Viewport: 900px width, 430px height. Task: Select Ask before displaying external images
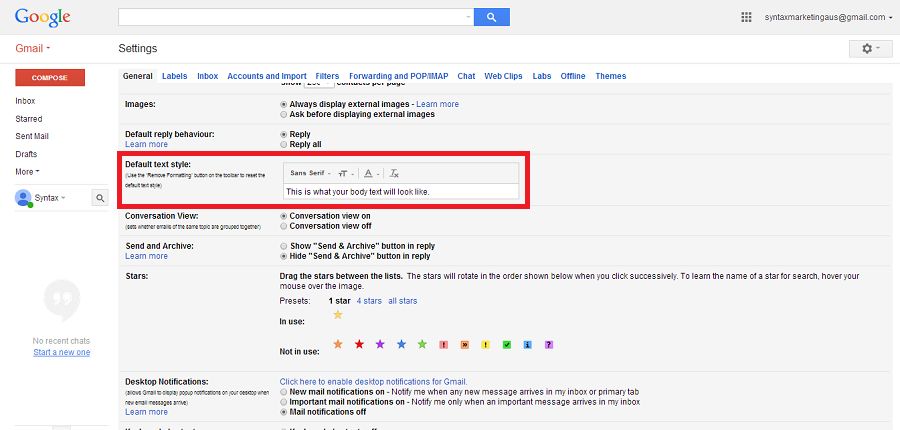(x=284, y=114)
